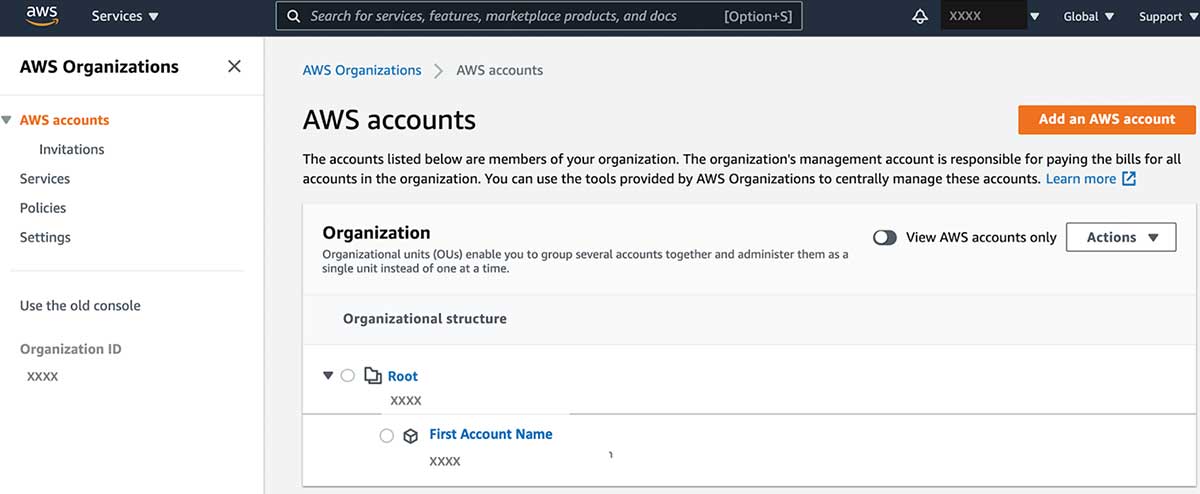Click Add an AWS account button
The image size is (1200, 494).
click(1106, 119)
